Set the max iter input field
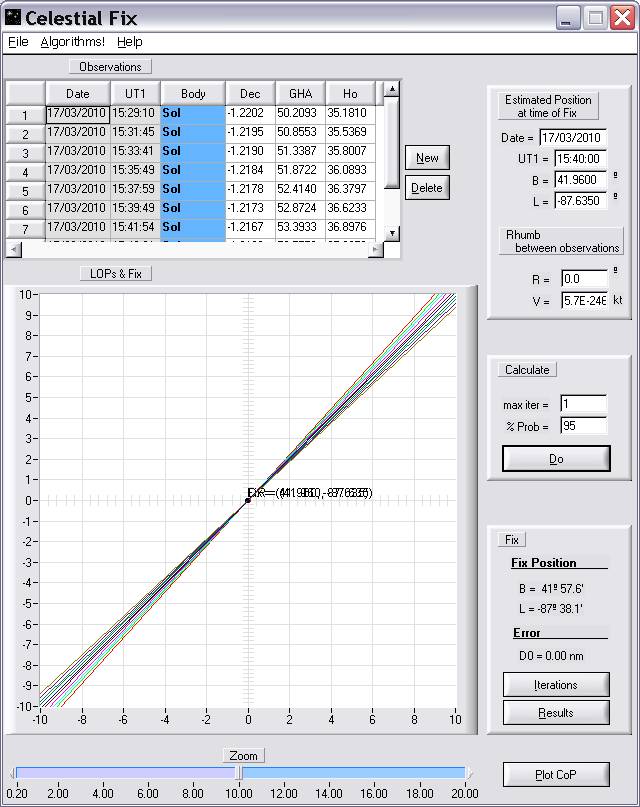The image size is (640, 807). point(582,405)
